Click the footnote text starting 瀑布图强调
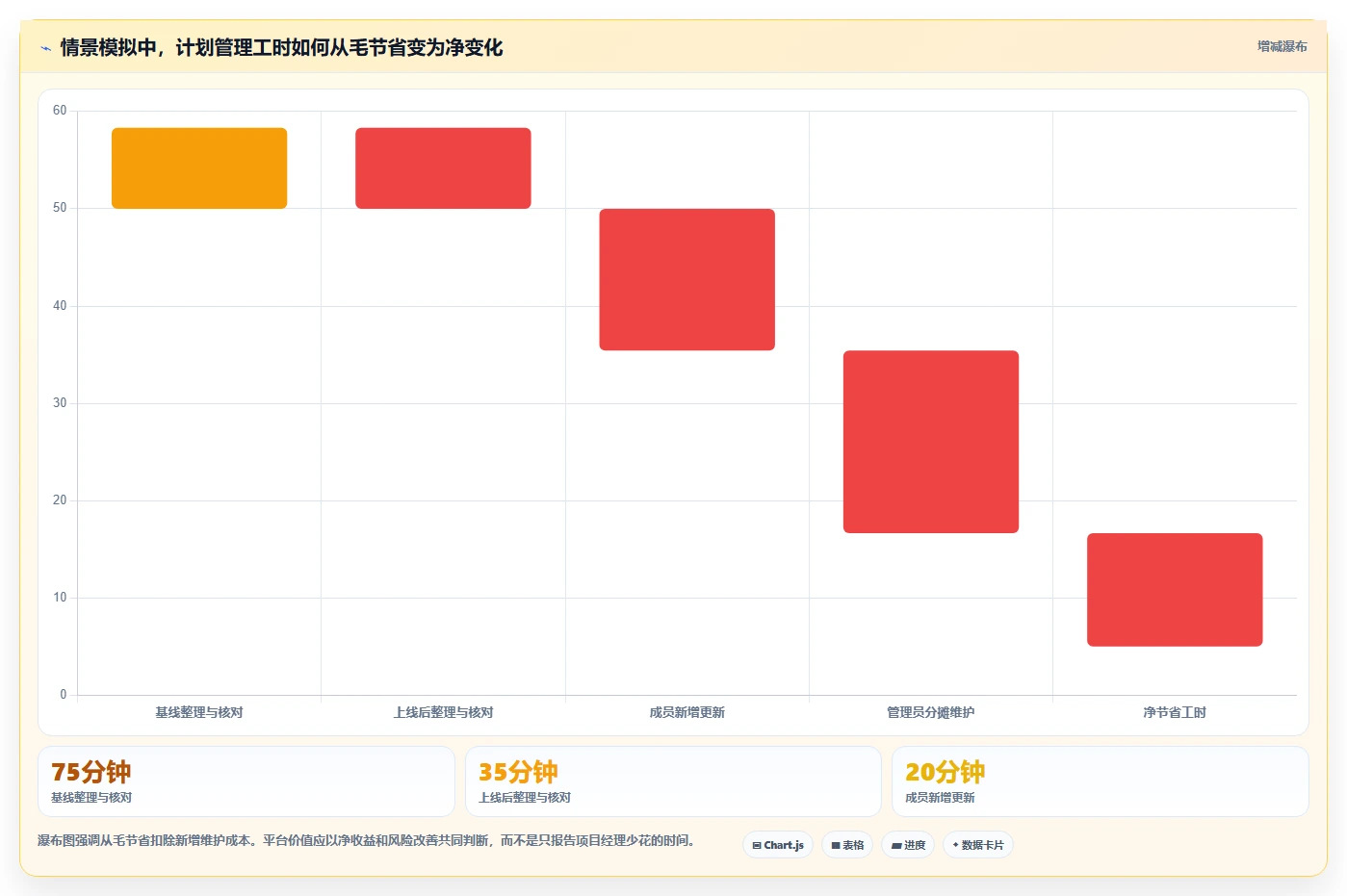The image size is (1347, 896). 367,840
